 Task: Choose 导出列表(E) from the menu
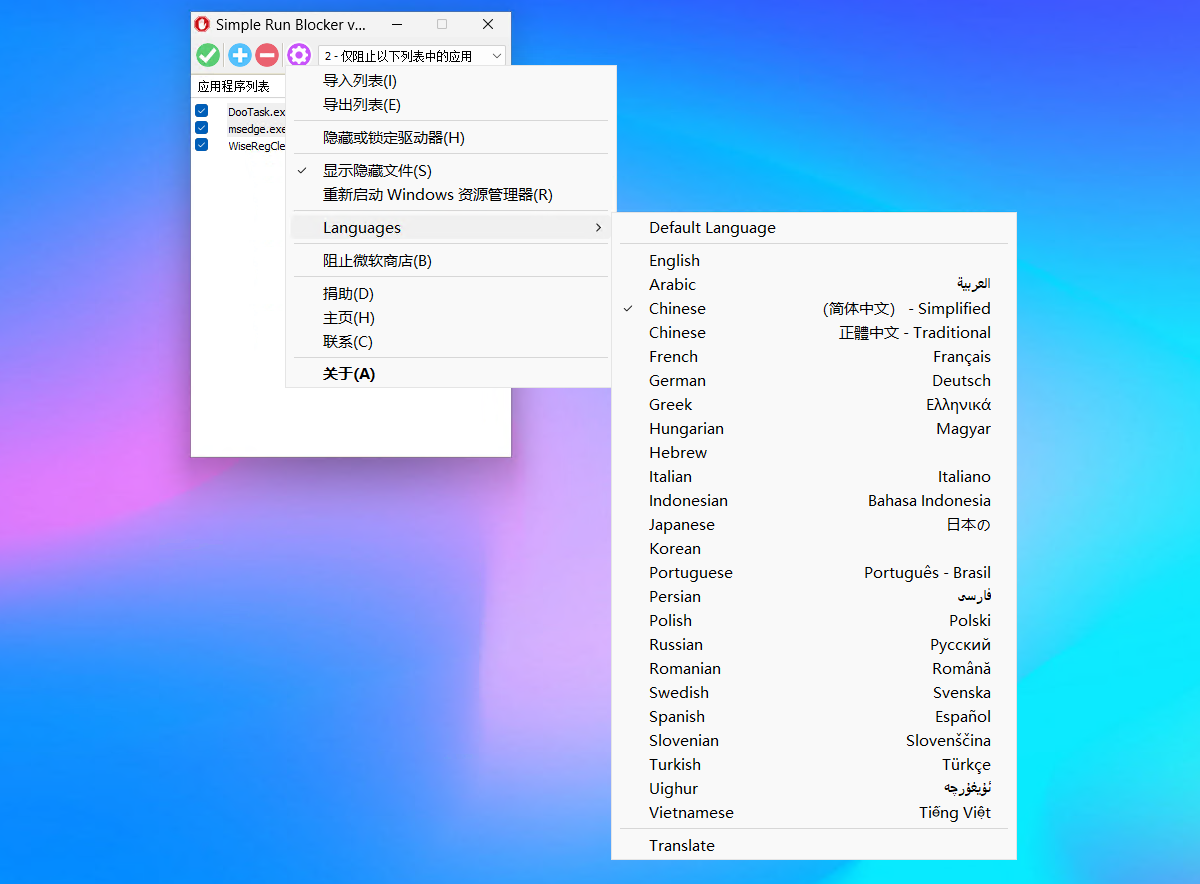coord(450,105)
